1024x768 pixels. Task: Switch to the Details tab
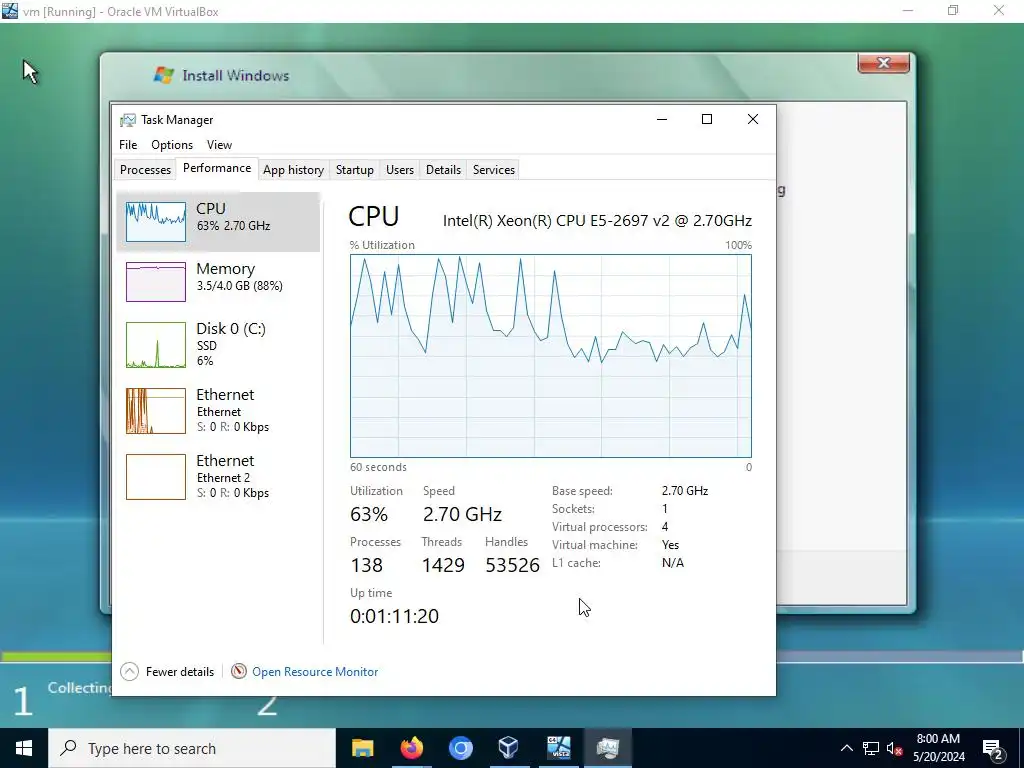click(443, 170)
